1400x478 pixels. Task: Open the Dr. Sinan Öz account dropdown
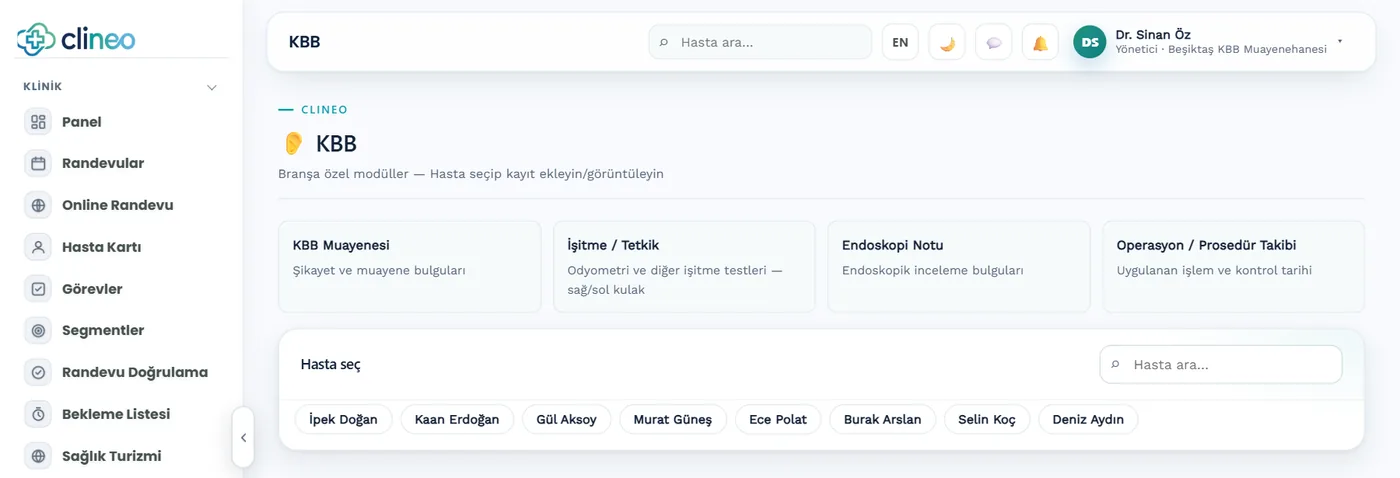(x=1339, y=42)
